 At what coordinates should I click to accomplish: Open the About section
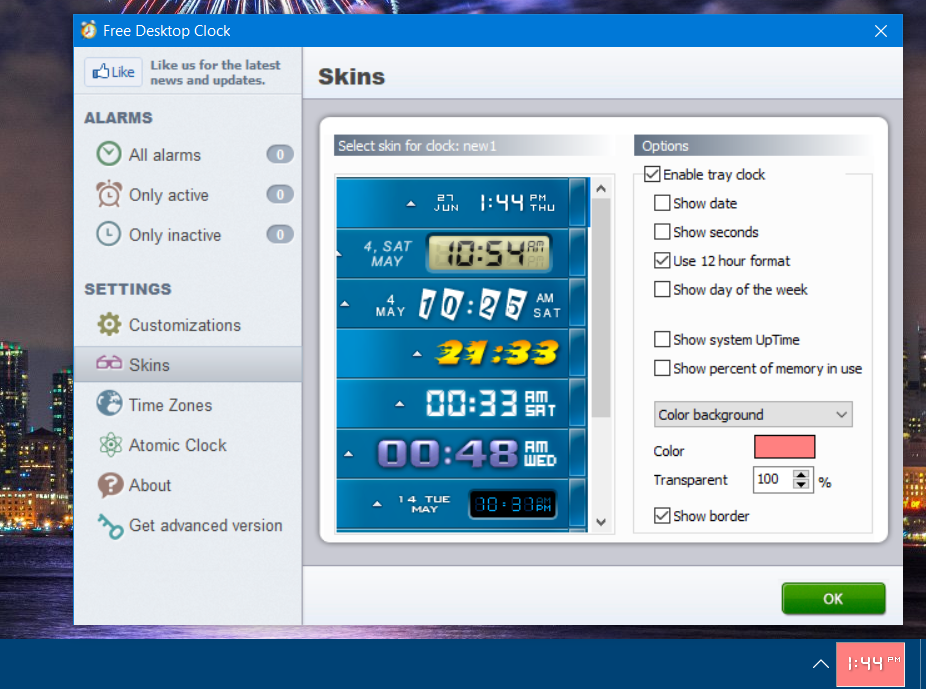point(108,485)
